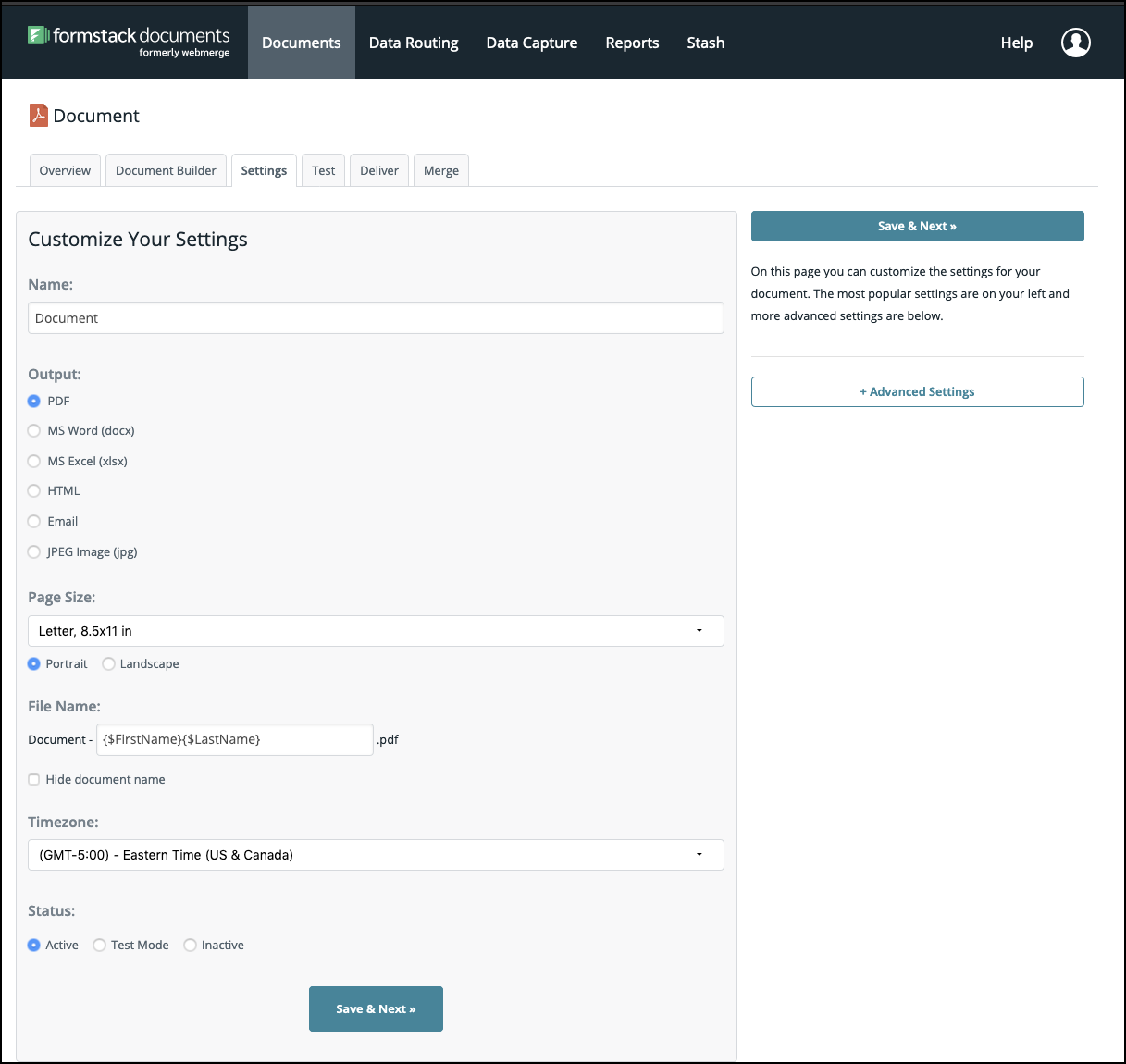Image resolution: width=1126 pixels, height=1064 pixels.
Task: Click the document Name input field
Action: click(x=376, y=318)
